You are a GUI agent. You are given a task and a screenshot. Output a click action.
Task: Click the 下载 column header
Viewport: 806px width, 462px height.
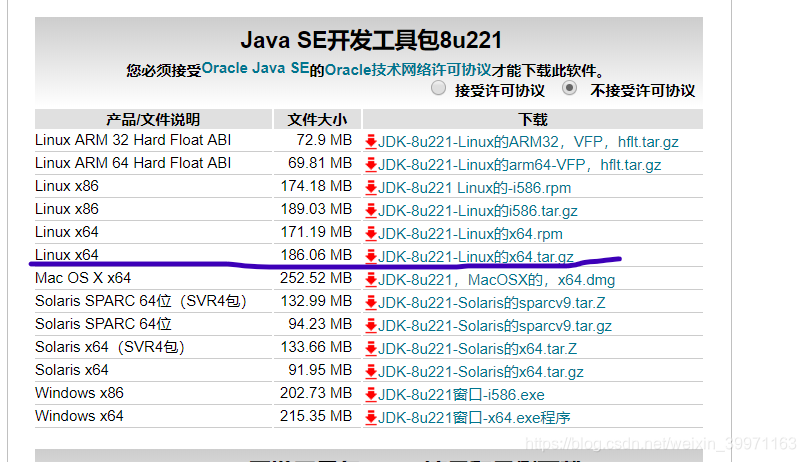(533, 119)
